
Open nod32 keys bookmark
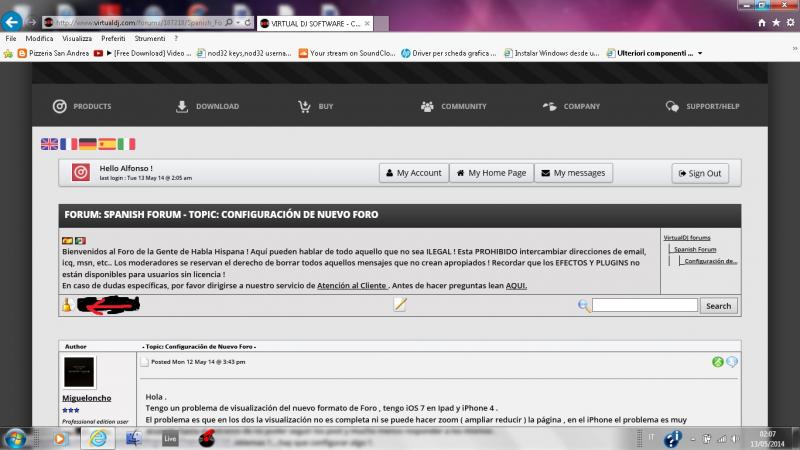pyautogui.click(x=244, y=53)
